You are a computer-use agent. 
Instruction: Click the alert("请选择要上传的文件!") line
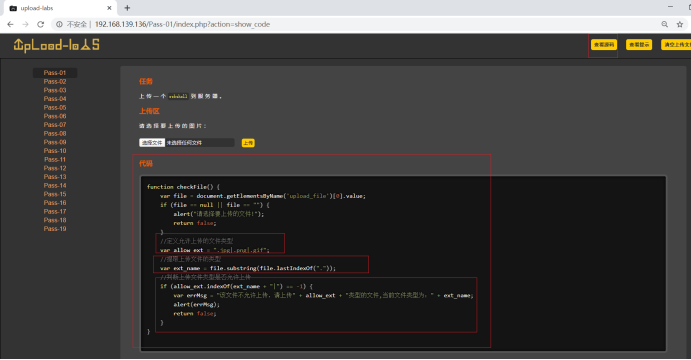pos(219,214)
